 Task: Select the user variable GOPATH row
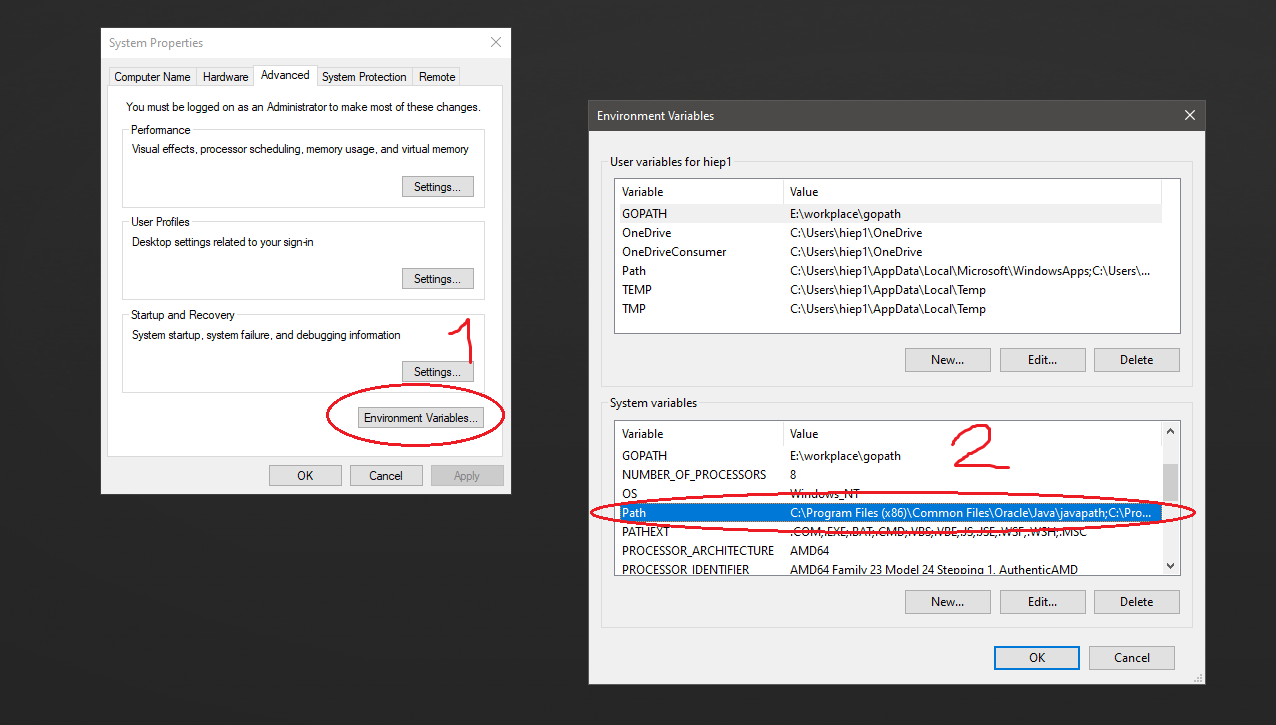pos(889,214)
